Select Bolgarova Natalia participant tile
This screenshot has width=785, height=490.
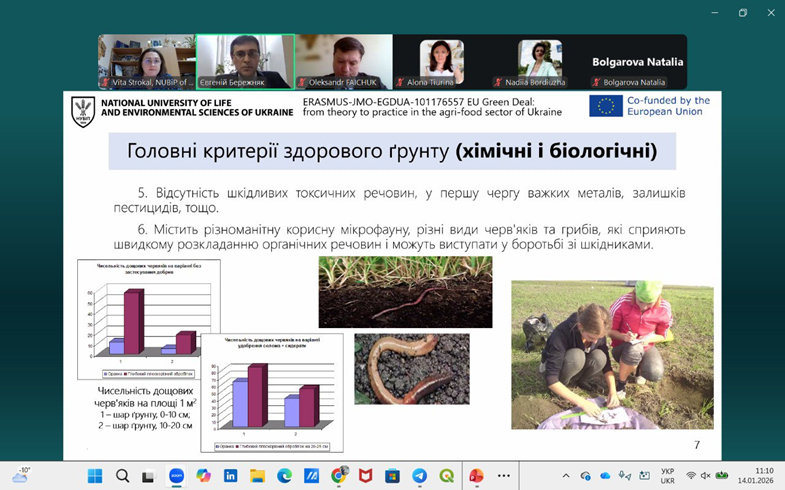coord(638,62)
